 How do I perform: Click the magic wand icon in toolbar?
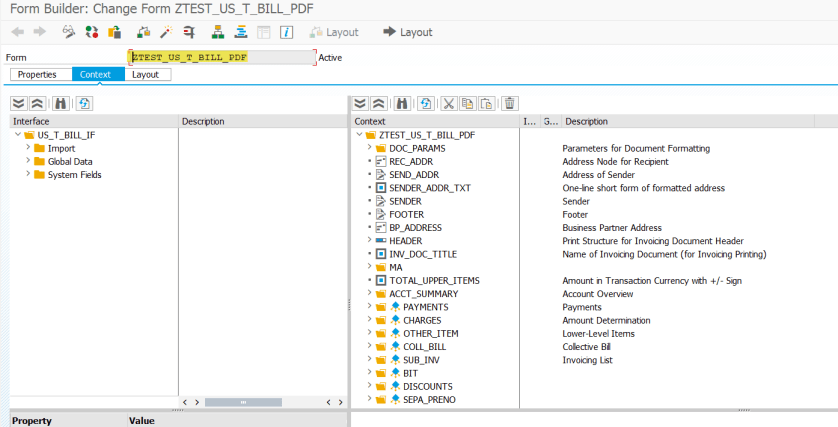coord(164,32)
